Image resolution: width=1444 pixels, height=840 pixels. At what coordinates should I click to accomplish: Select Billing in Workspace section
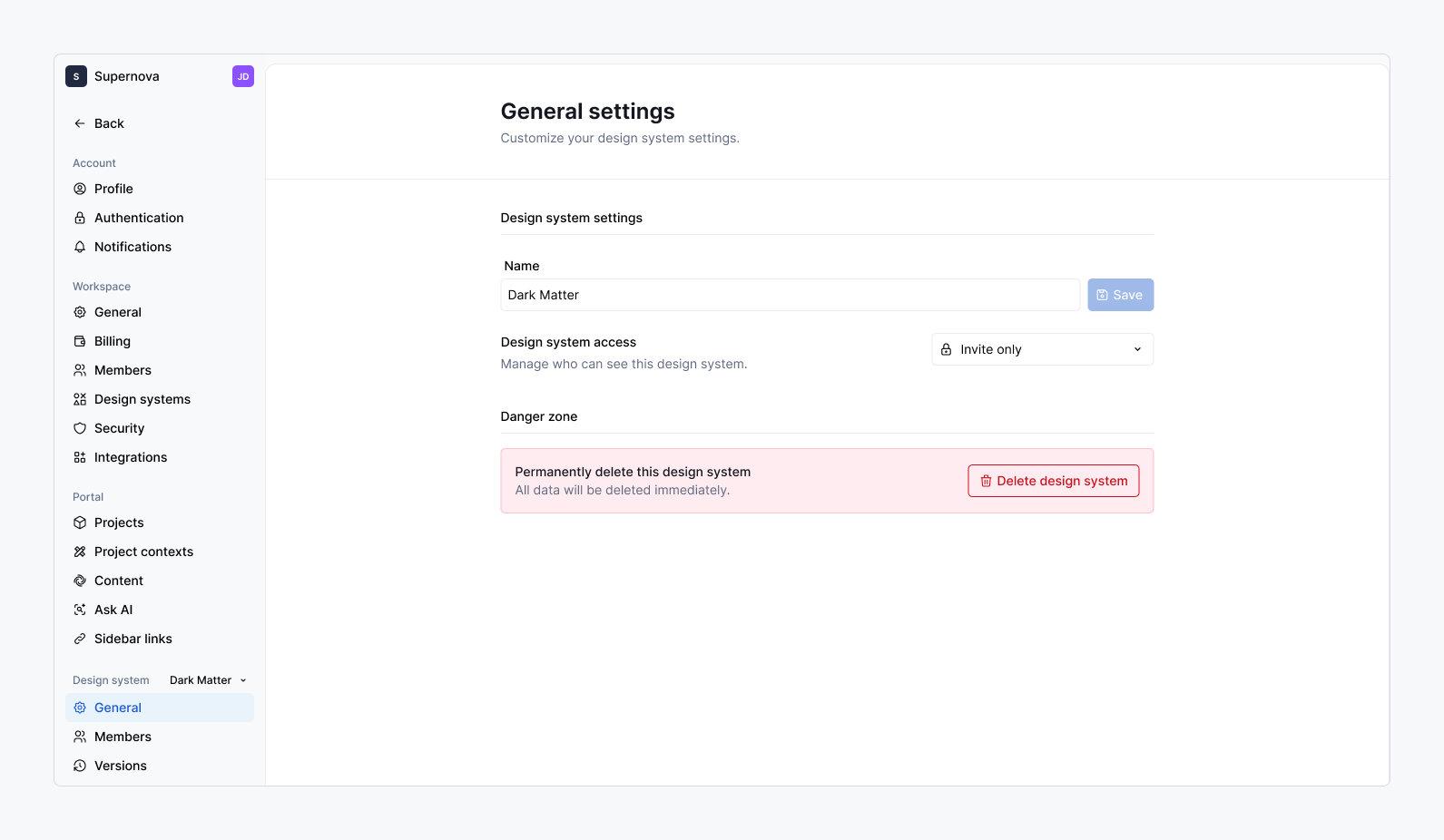(x=160, y=341)
